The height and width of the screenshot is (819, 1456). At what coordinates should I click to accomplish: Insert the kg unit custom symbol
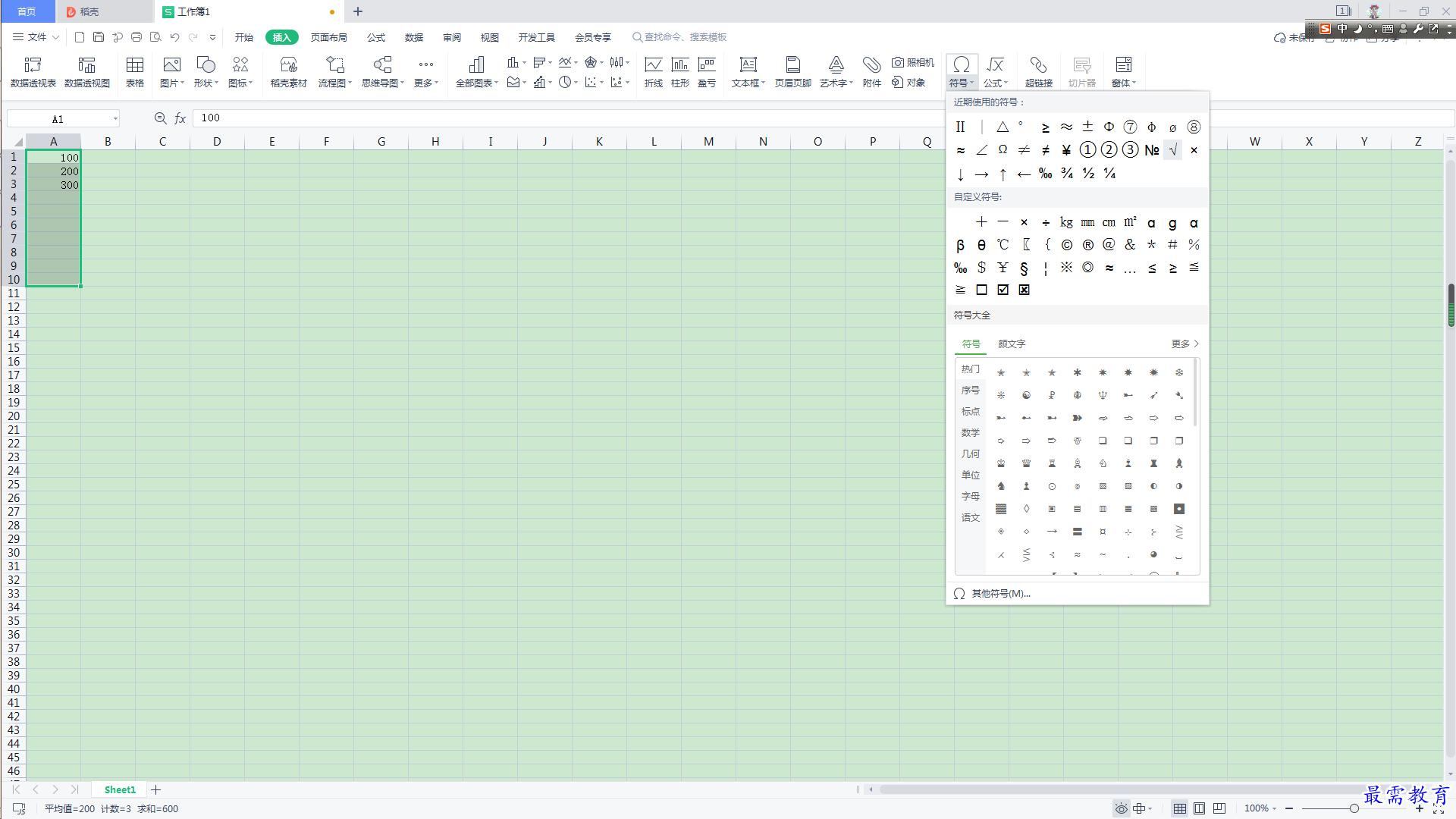(x=1066, y=222)
